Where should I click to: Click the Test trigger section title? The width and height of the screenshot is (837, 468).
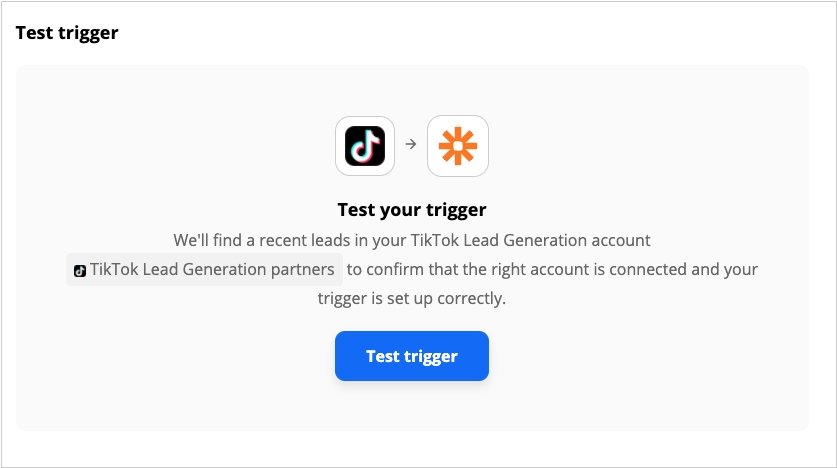67,33
